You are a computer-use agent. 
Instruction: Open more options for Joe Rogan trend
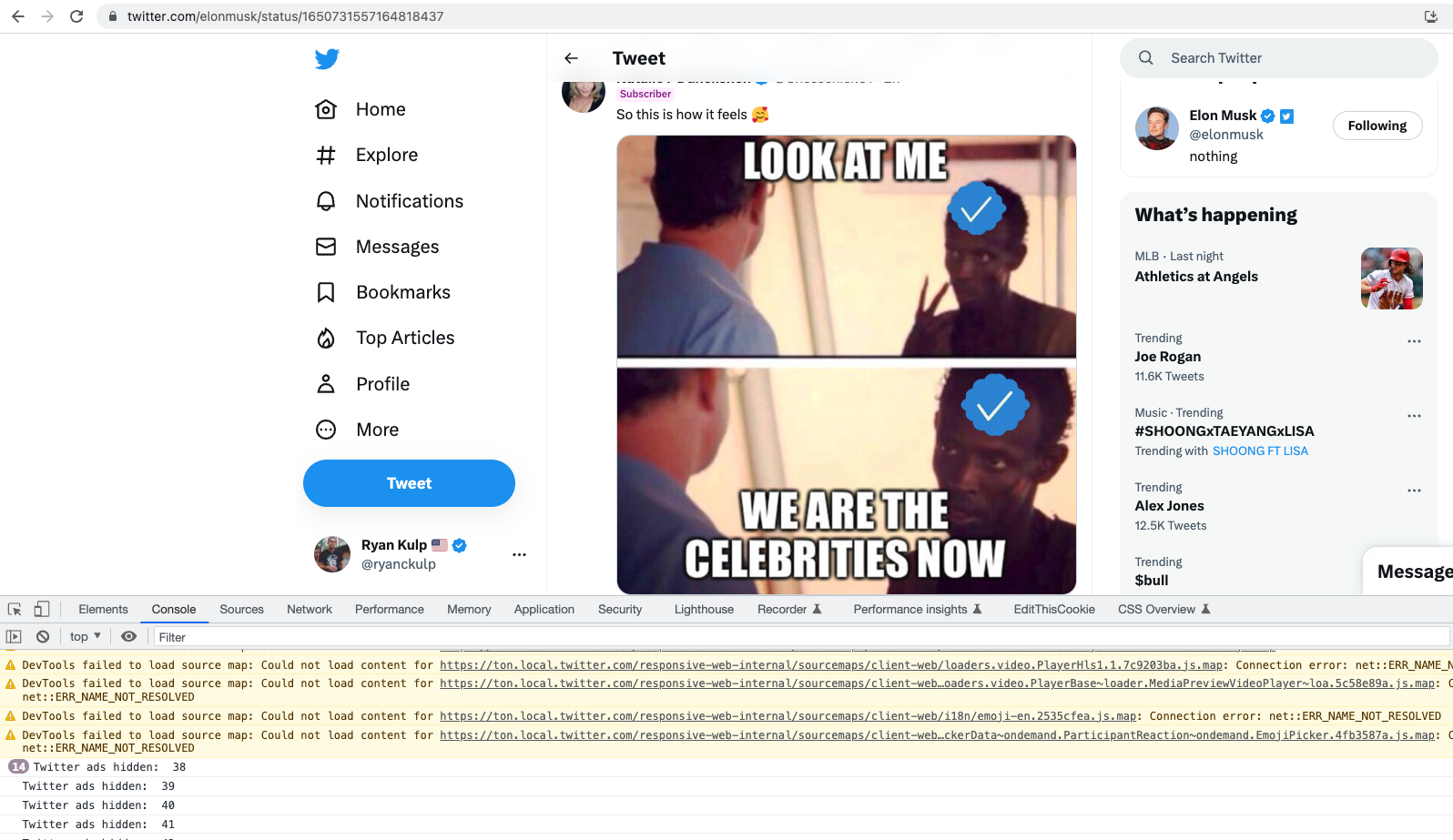pos(1413,341)
